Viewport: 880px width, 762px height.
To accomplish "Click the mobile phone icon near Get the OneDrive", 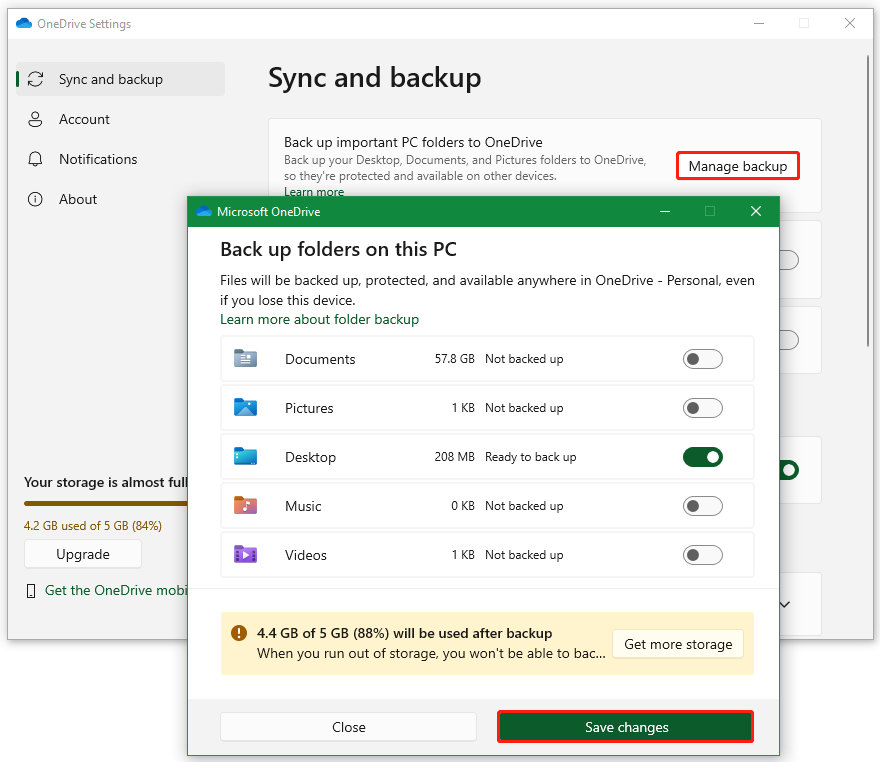I will [x=31, y=590].
